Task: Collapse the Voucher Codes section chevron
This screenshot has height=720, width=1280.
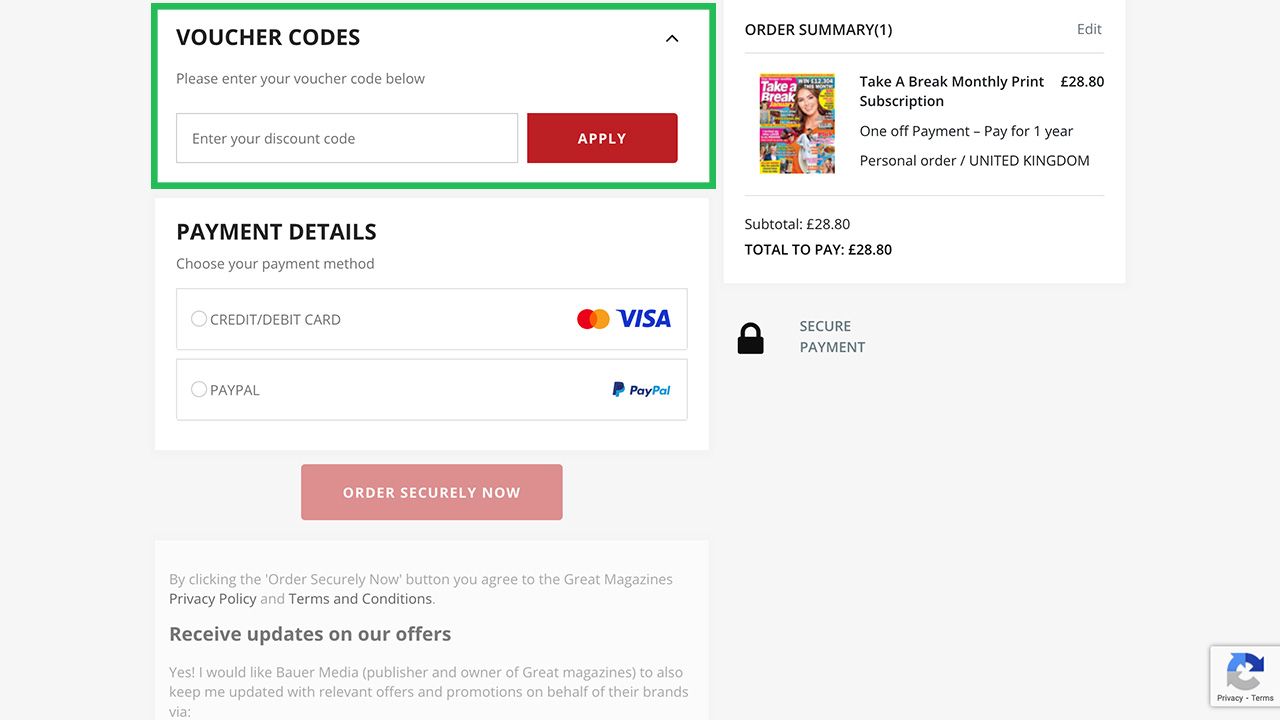Action: click(x=672, y=39)
